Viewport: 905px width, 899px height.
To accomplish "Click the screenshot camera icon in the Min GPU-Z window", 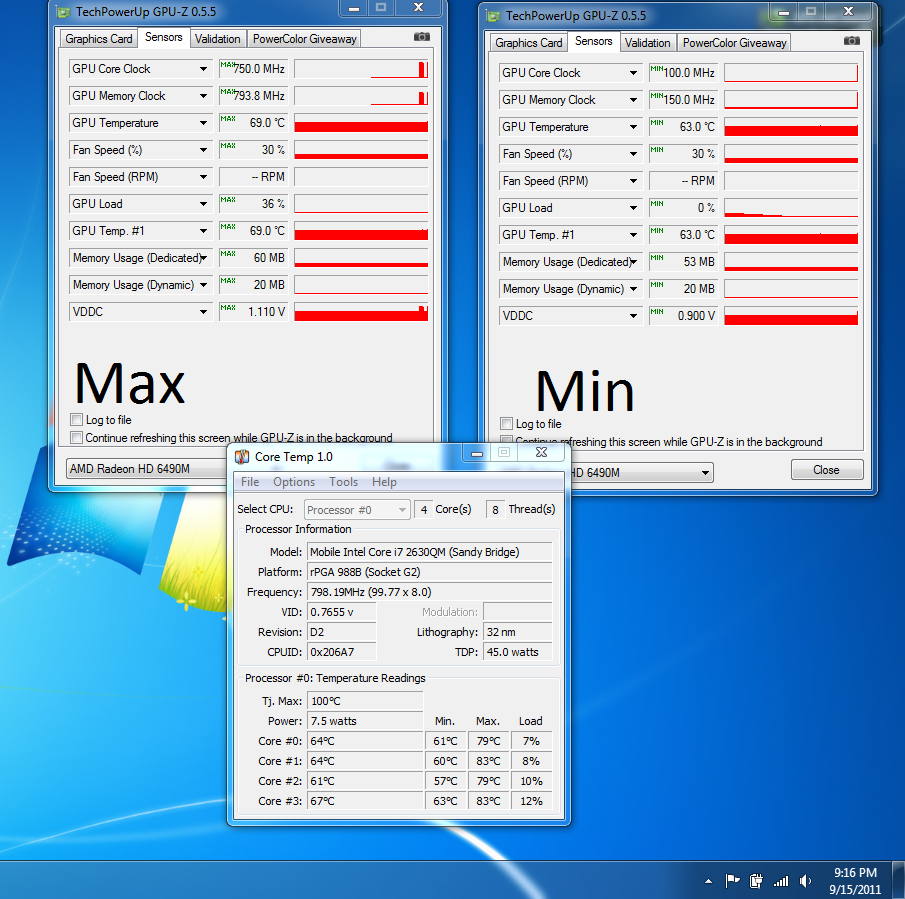I will point(851,41).
